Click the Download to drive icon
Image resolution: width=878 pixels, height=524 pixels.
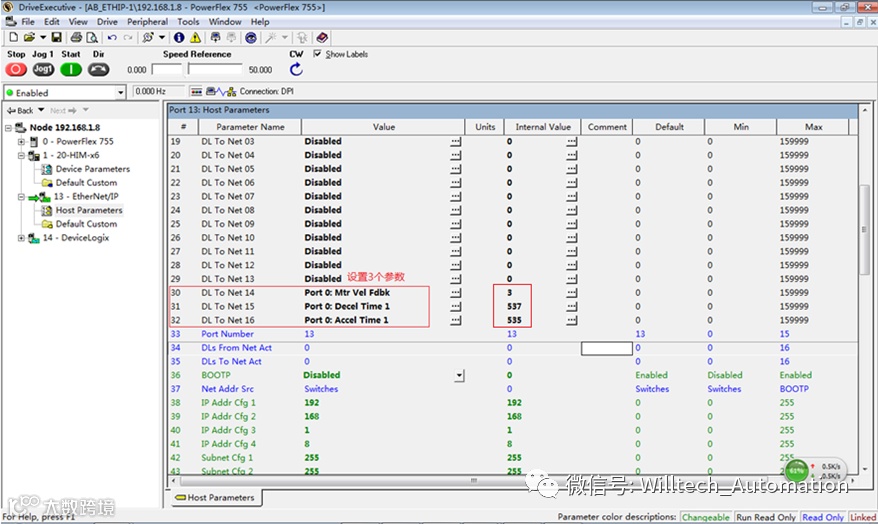[215, 38]
